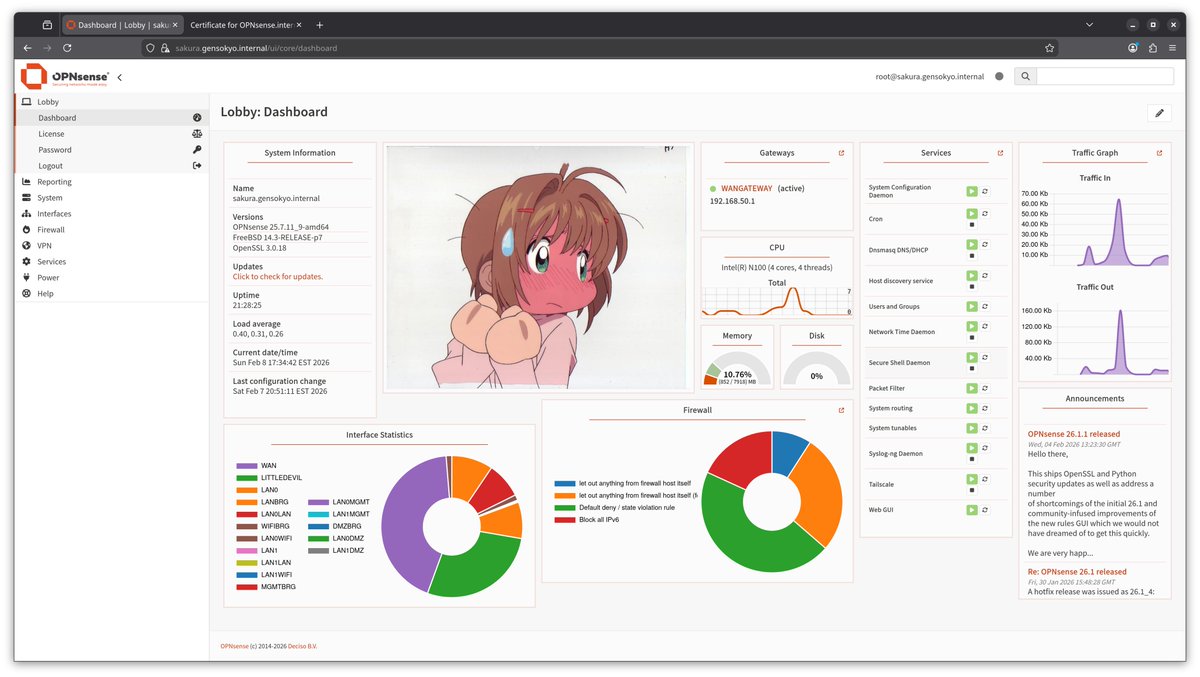Follow the Deciso B.V. footer link
Image resolution: width=1200 pixels, height=677 pixels.
(302, 647)
